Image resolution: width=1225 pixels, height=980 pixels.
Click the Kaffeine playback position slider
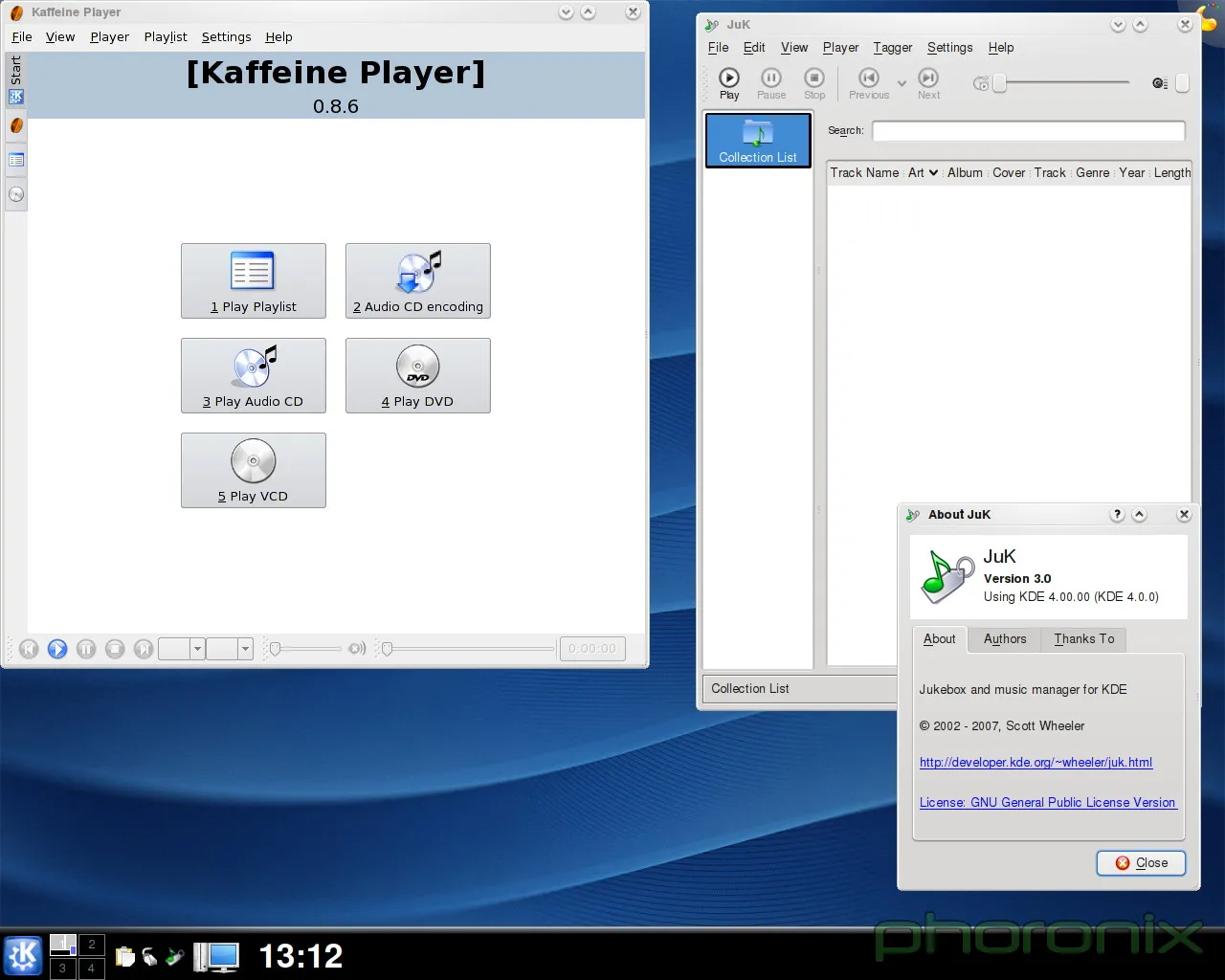(x=467, y=649)
